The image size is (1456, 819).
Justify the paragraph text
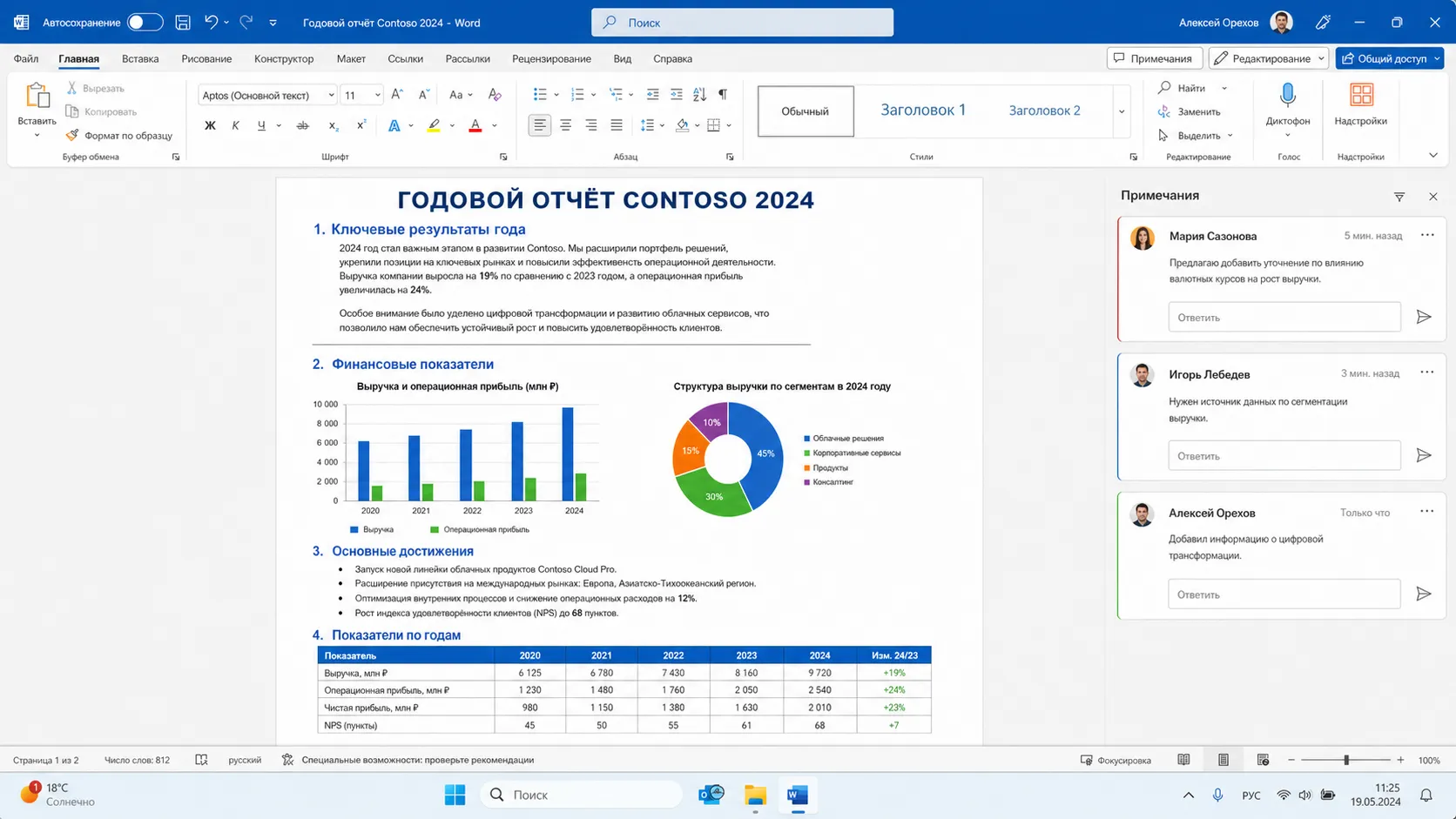617,125
